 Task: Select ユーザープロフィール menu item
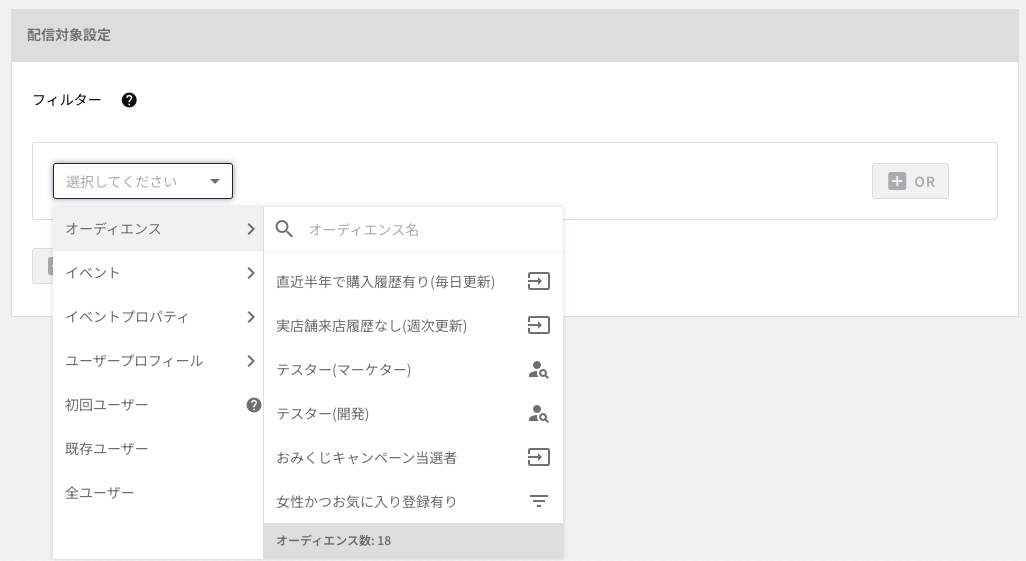[x=158, y=361]
